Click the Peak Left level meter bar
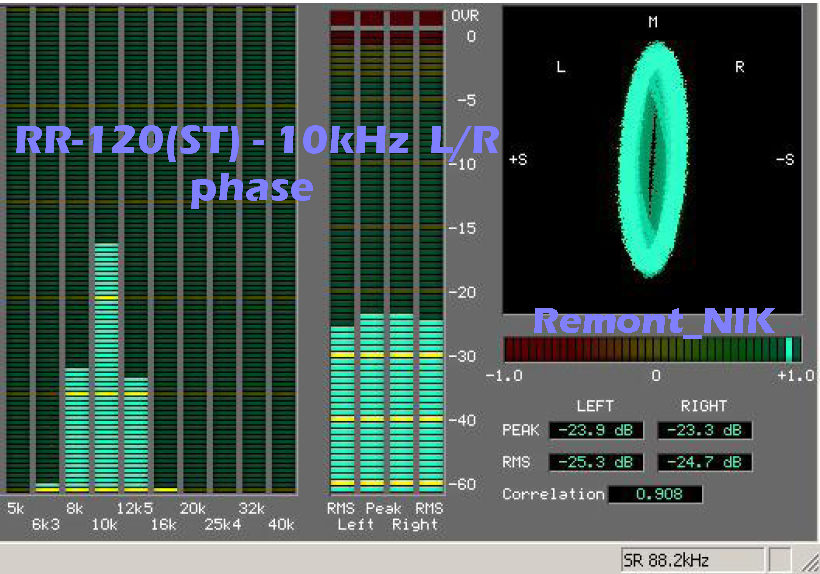 point(372,402)
